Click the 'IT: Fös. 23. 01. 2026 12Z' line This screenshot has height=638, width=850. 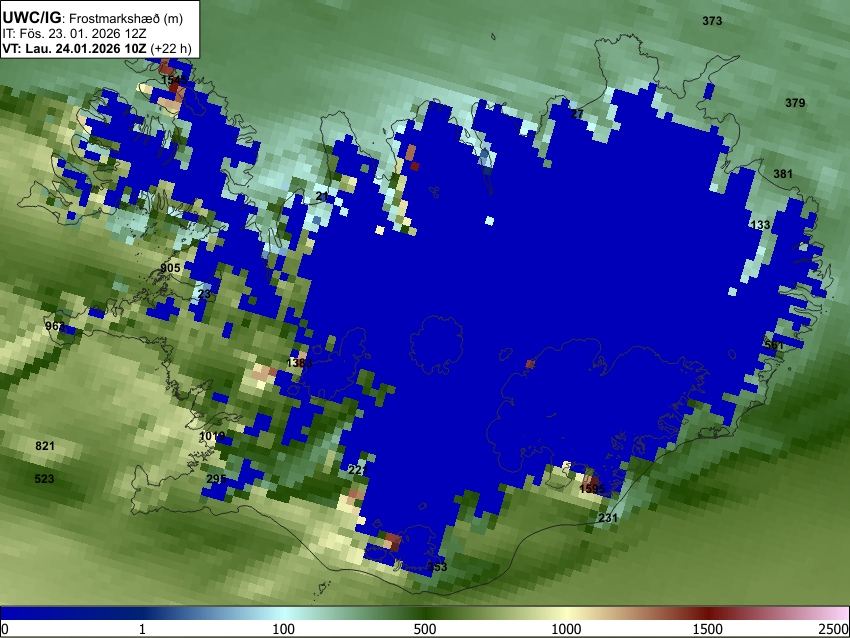pos(74,34)
